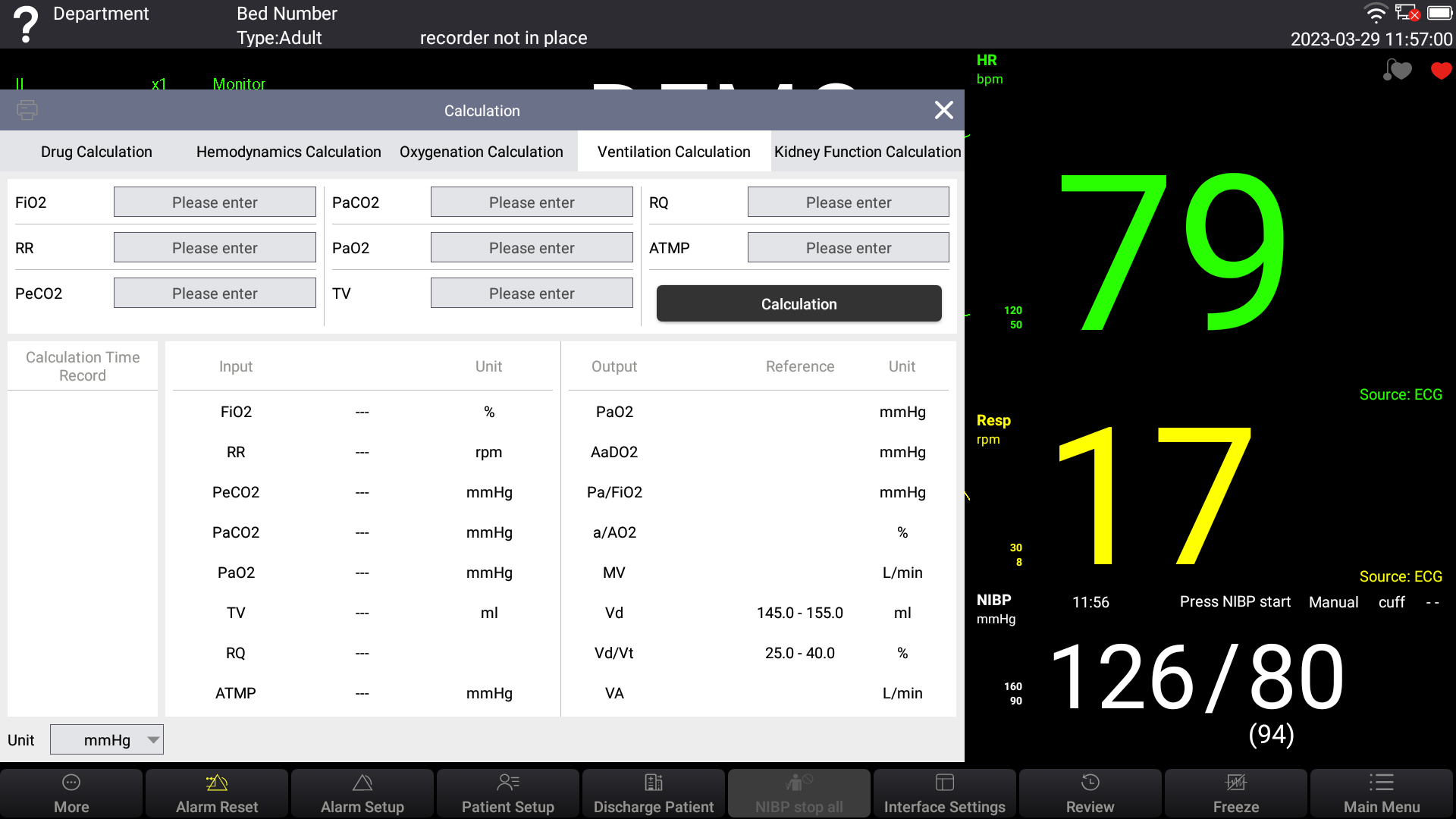Open Alarm Setup from bottom bar
This screenshot has height=819, width=1456.
[362, 793]
